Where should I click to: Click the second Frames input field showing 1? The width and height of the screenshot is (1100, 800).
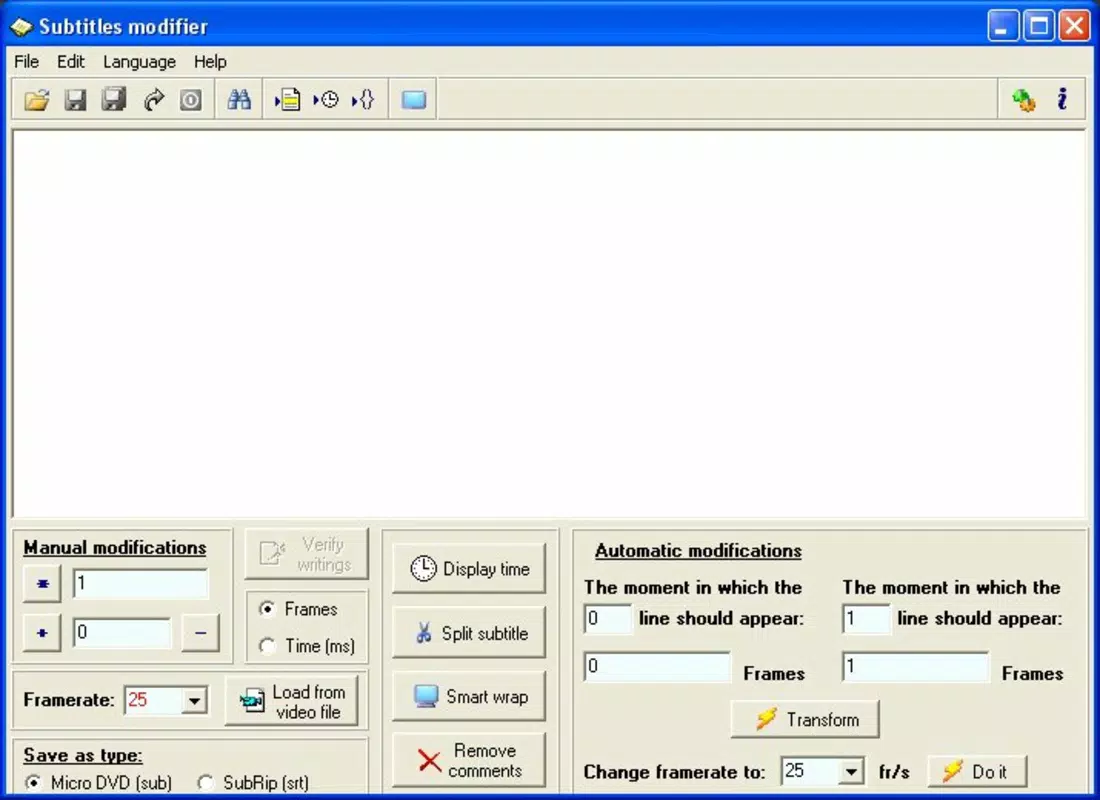pyautogui.click(x=915, y=666)
